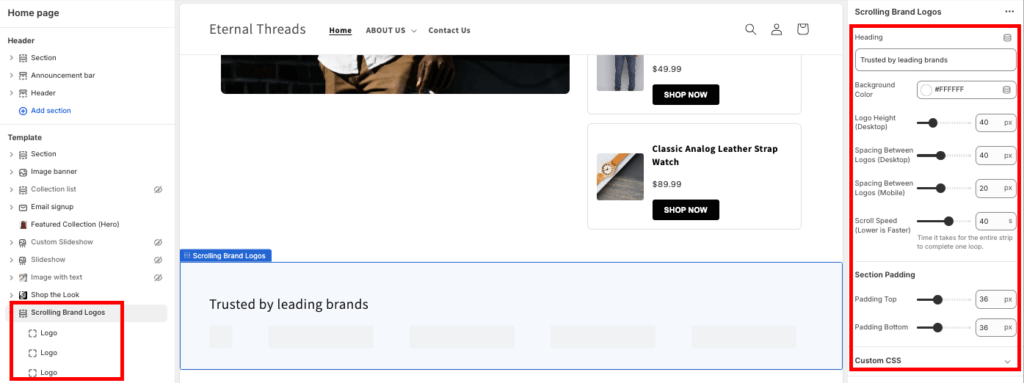
Task: Click the Featured Collection (Hero) icon
Action: [x=23, y=224]
